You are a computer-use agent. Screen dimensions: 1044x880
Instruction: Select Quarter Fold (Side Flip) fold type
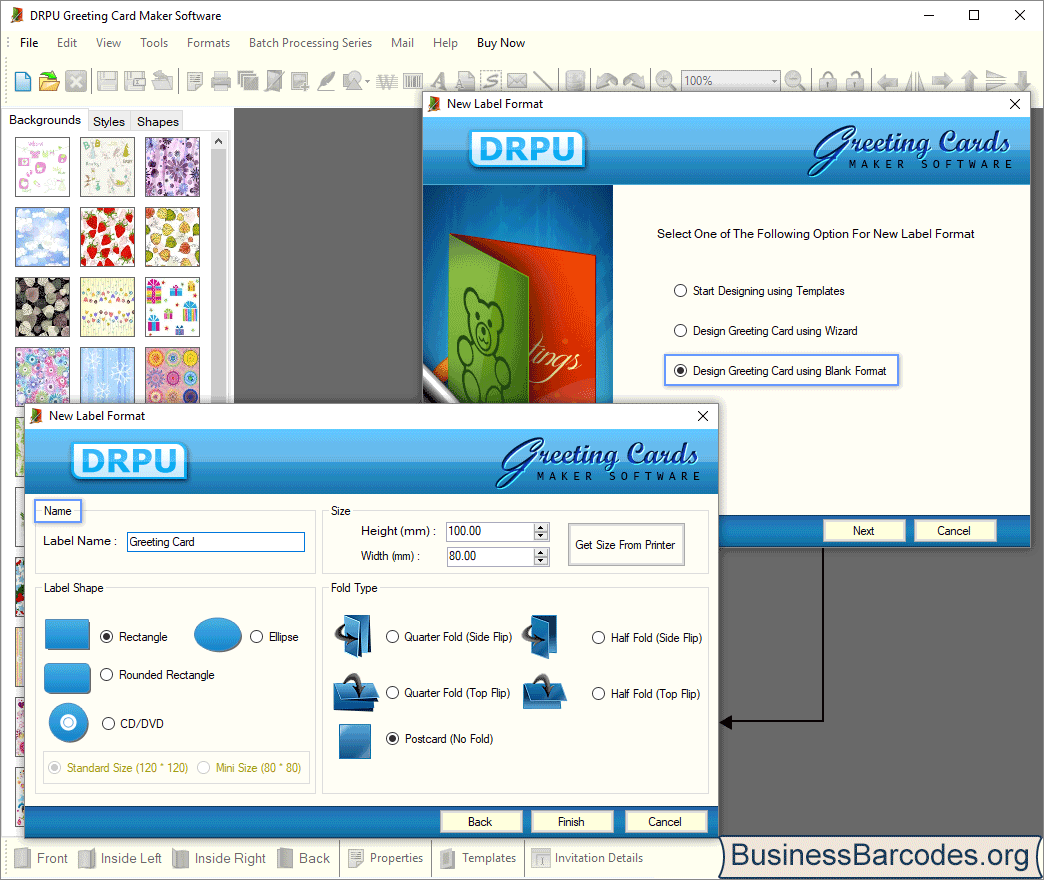(x=393, y=637)
